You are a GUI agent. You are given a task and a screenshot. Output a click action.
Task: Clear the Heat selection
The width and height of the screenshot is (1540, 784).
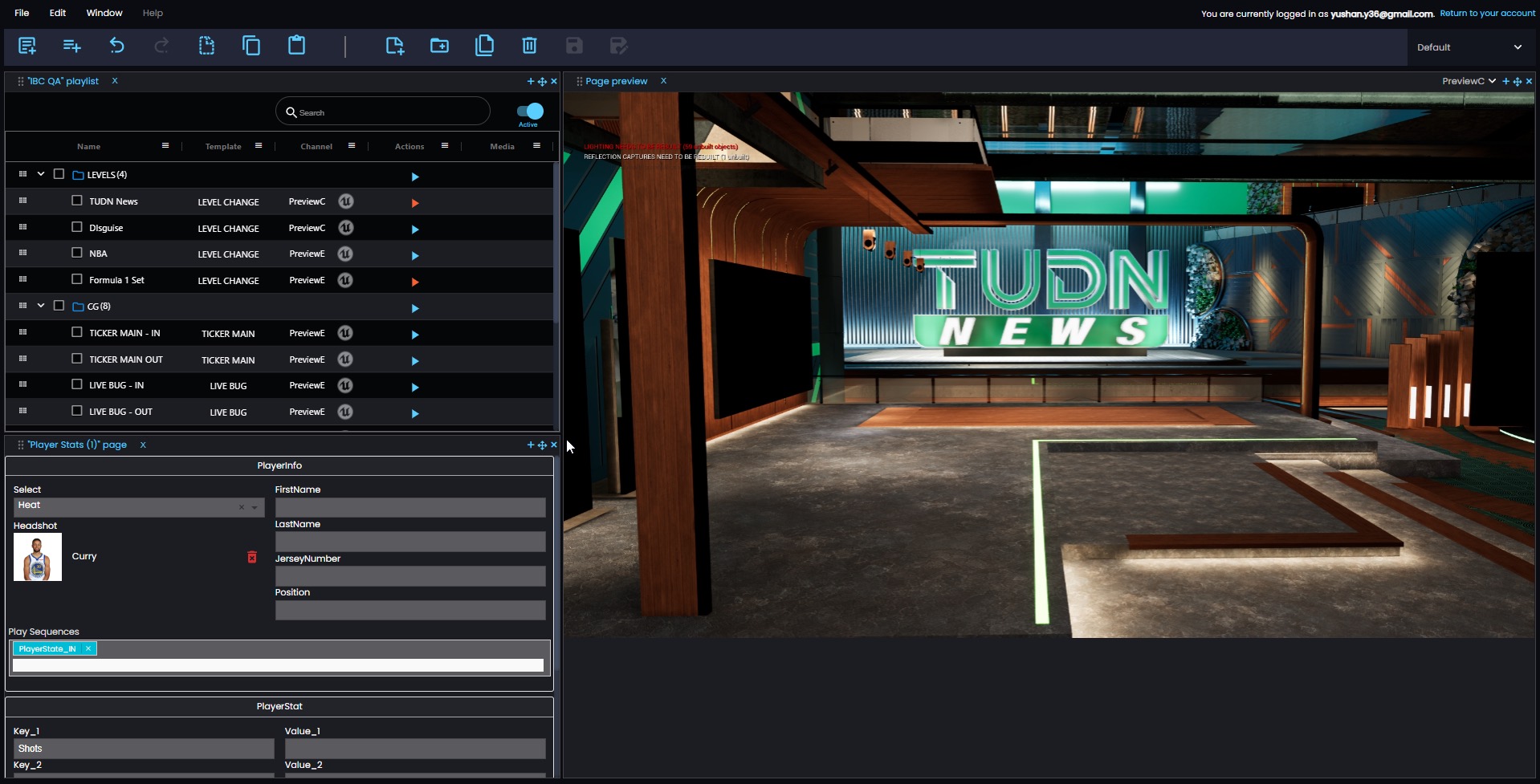241,507
